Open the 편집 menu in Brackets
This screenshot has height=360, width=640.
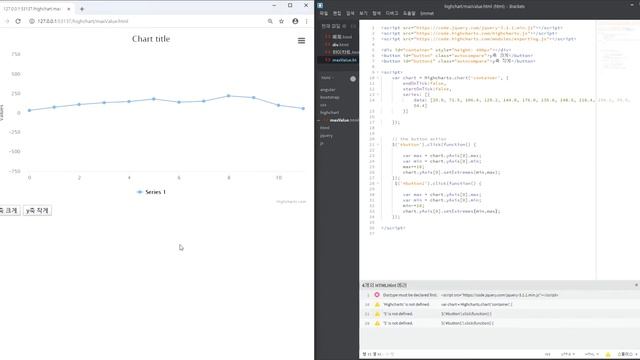pos(337,13)
